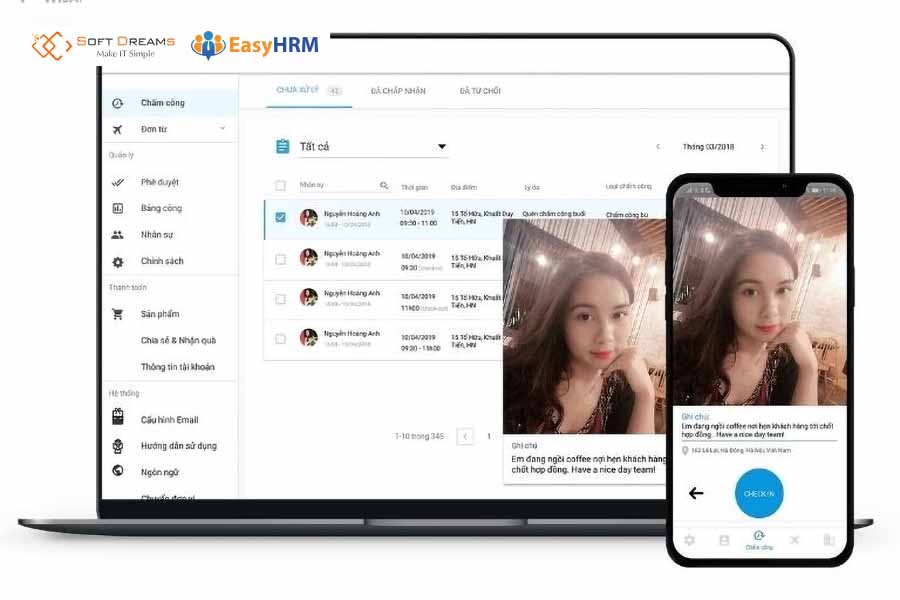Open Chia sẻ & Nhận quà
This screenshot has width=900, height=600.
pos(178,340)
